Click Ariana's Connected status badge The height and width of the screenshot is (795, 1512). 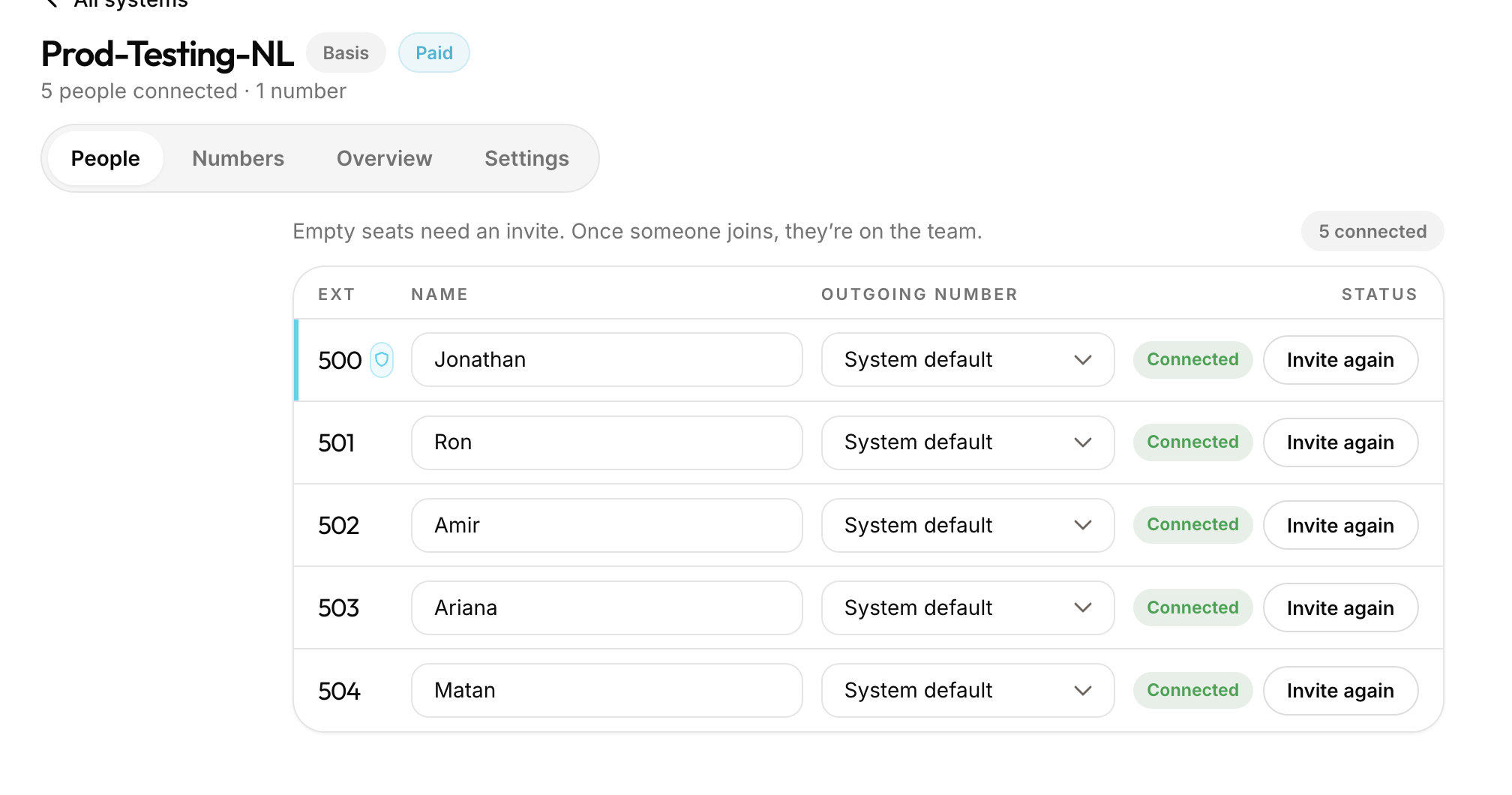1192,607
